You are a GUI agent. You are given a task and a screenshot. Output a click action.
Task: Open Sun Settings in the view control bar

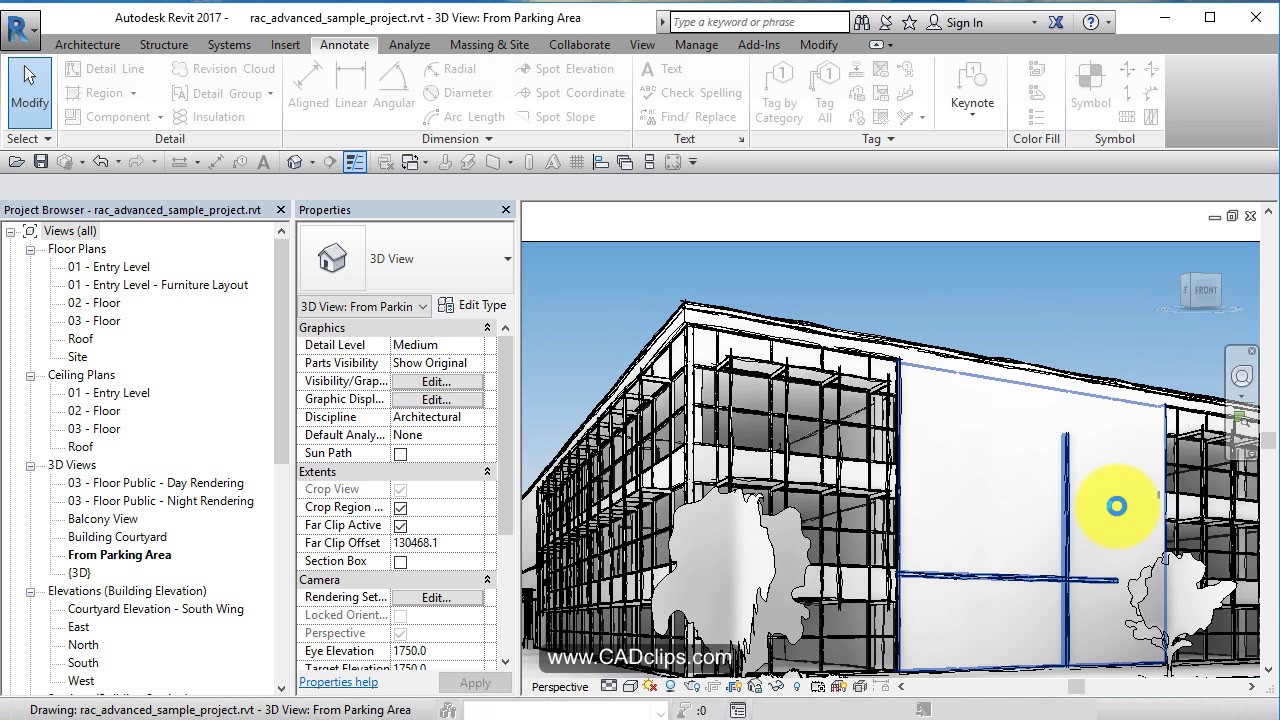click(650, 686)
